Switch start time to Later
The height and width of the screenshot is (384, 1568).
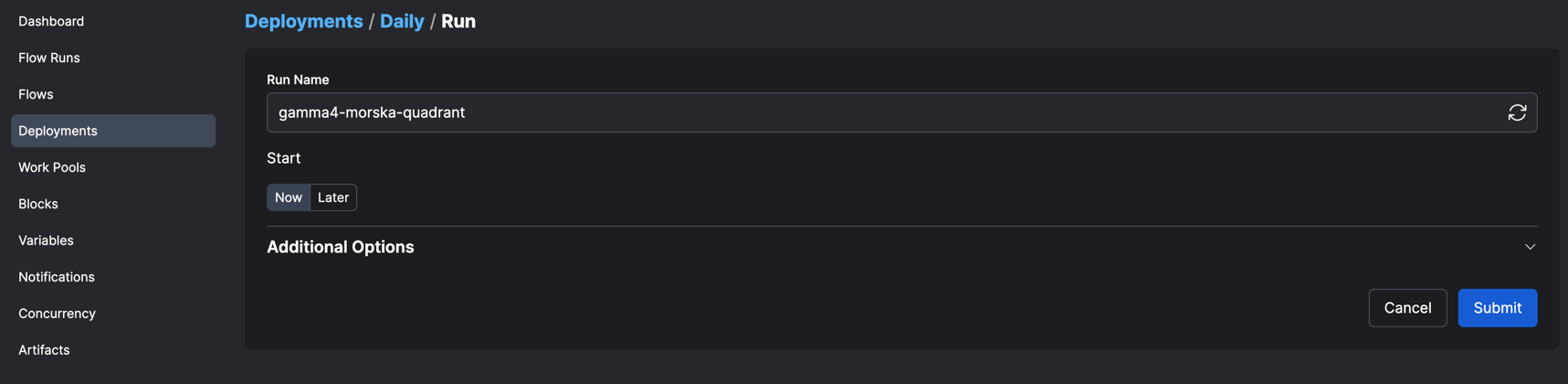(x=333, y=197)
